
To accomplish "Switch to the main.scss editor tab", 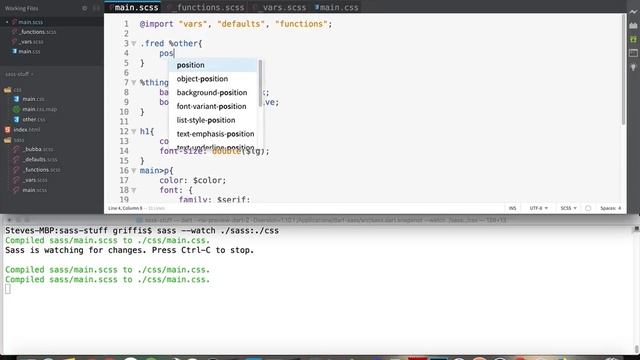I will (x=133, y=7).
